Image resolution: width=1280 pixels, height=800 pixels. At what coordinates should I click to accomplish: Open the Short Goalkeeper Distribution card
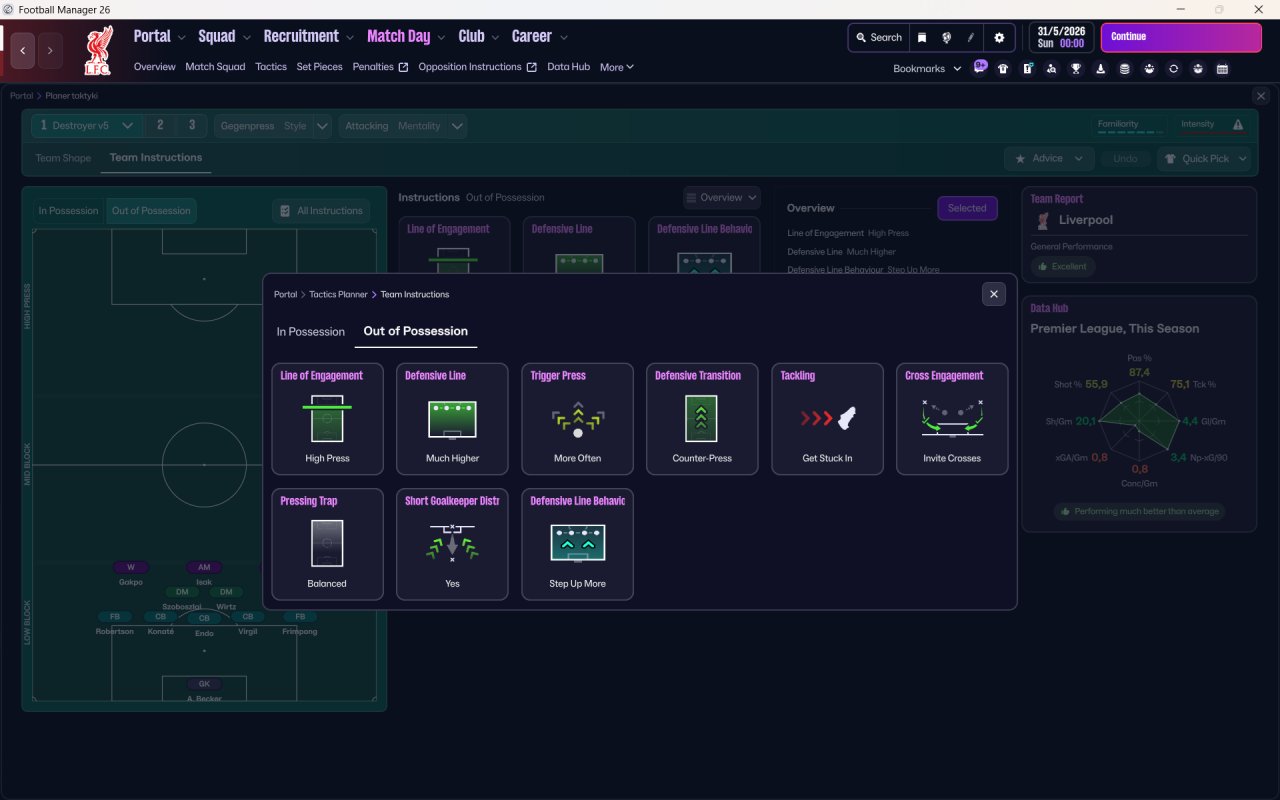[452, 544]
